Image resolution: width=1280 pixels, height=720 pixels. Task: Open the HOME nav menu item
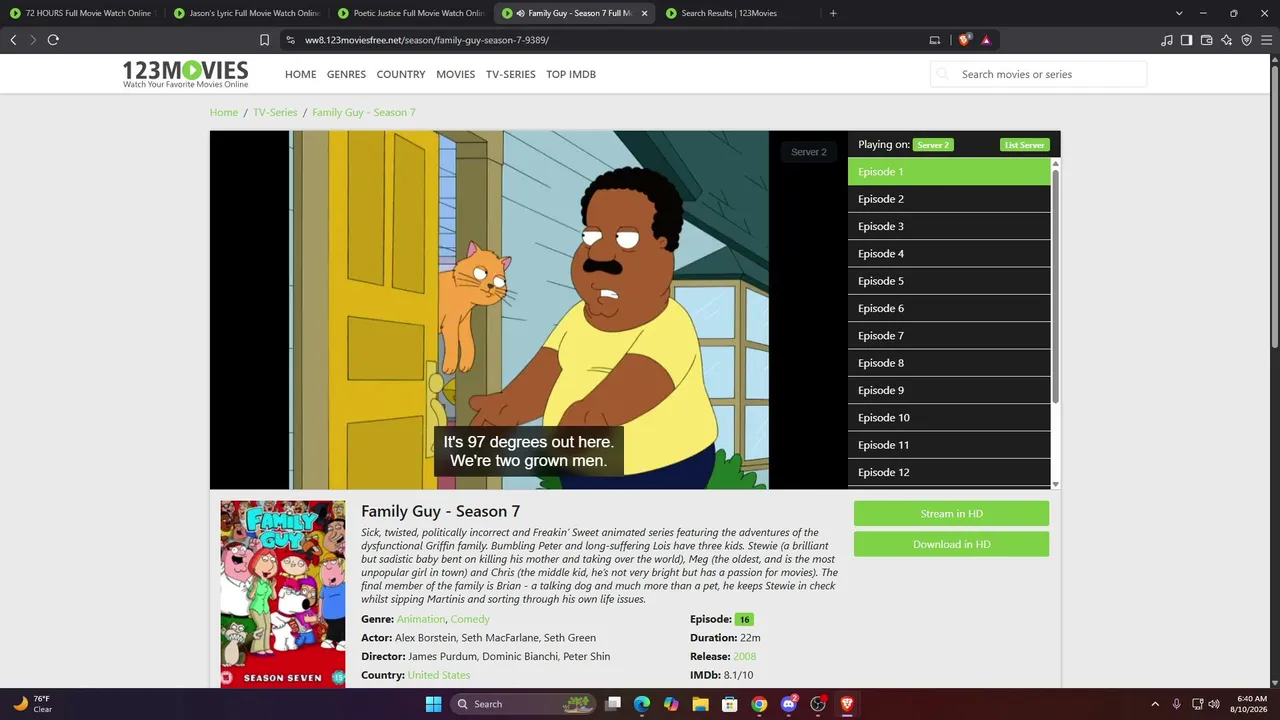coord(300,74)
